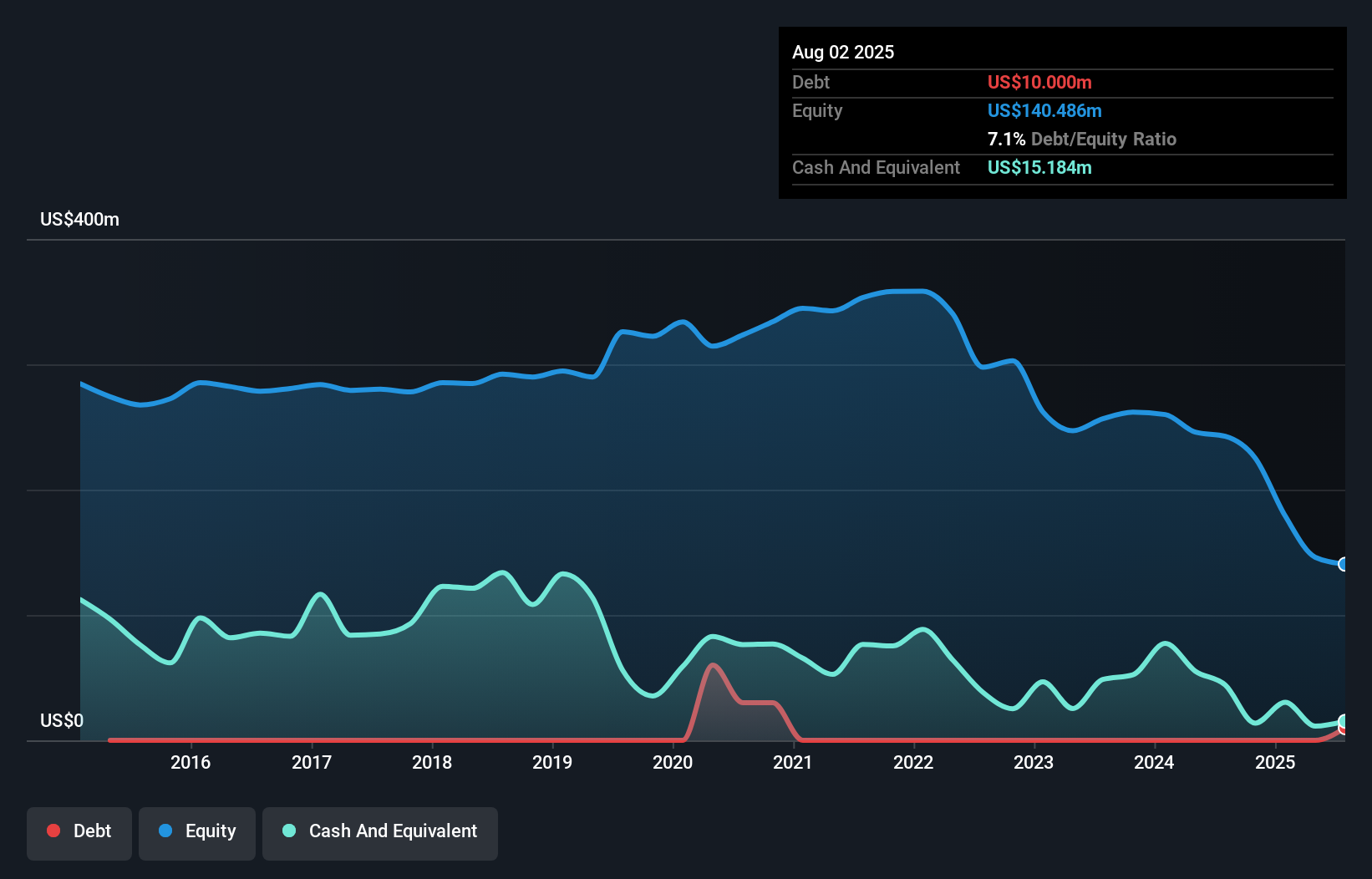Click the teal Cash value US$15.184m
Image resolution: width=1372 pixels, height=879 pixels.
[1039, 168]
